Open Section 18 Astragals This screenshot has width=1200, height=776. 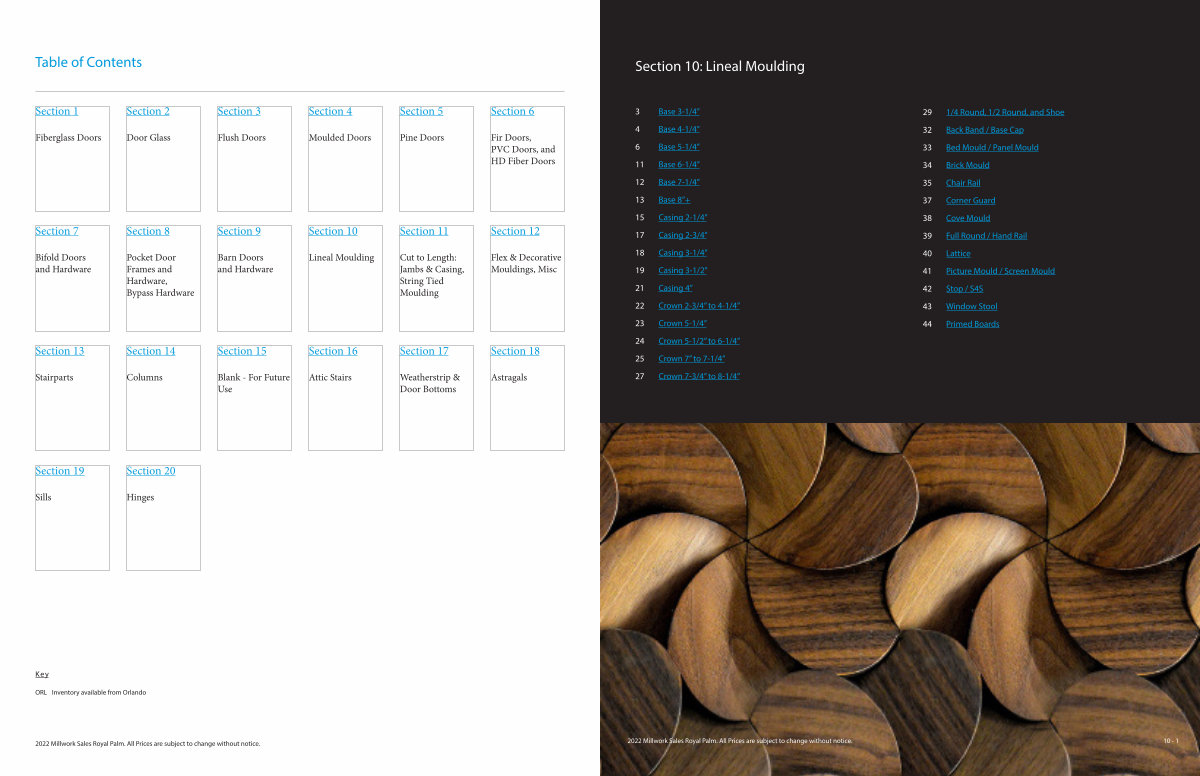coord(515,352)
